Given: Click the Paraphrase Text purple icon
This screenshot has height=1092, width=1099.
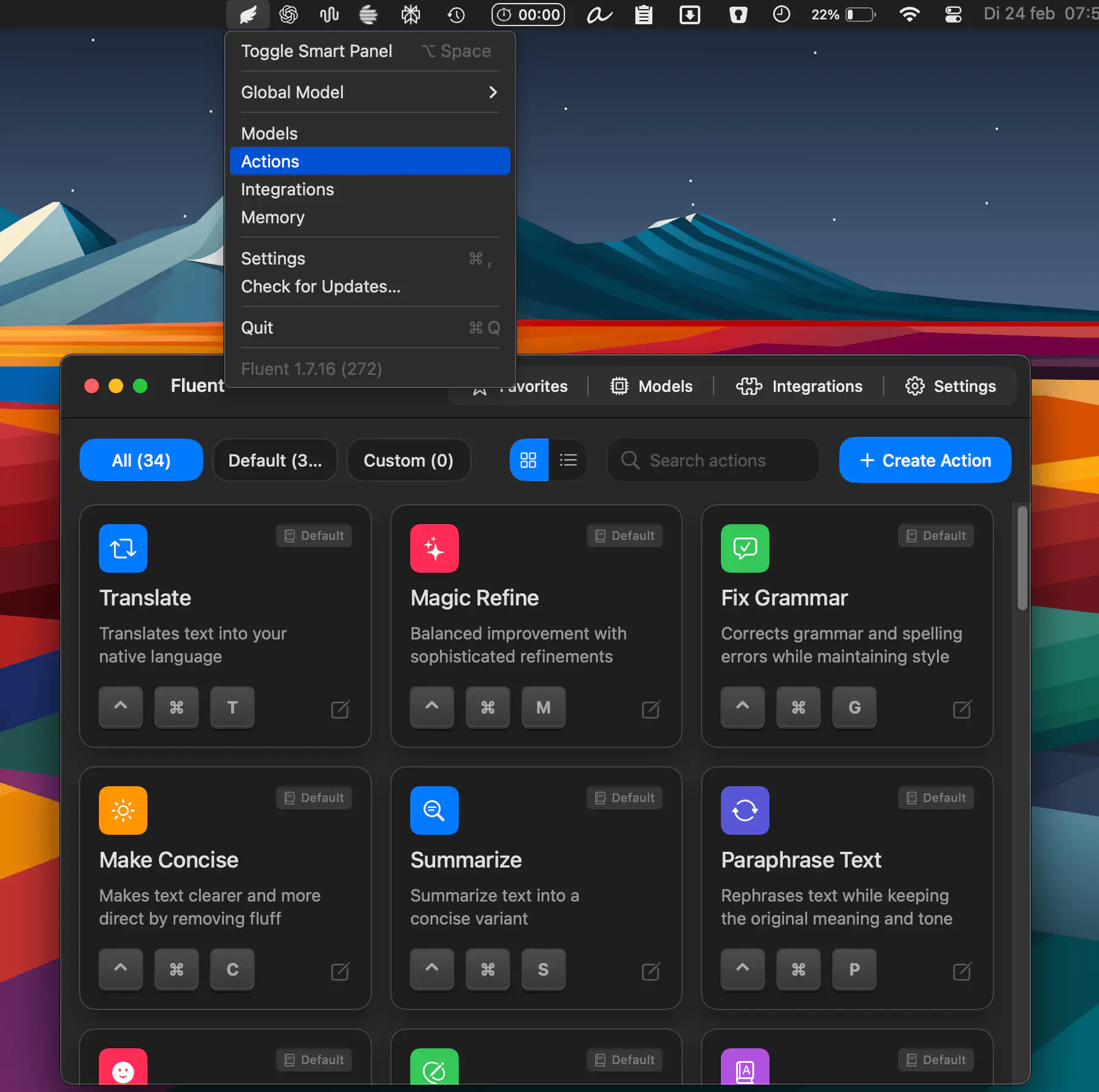Looking at the screenshot, I should click(745, 811).
